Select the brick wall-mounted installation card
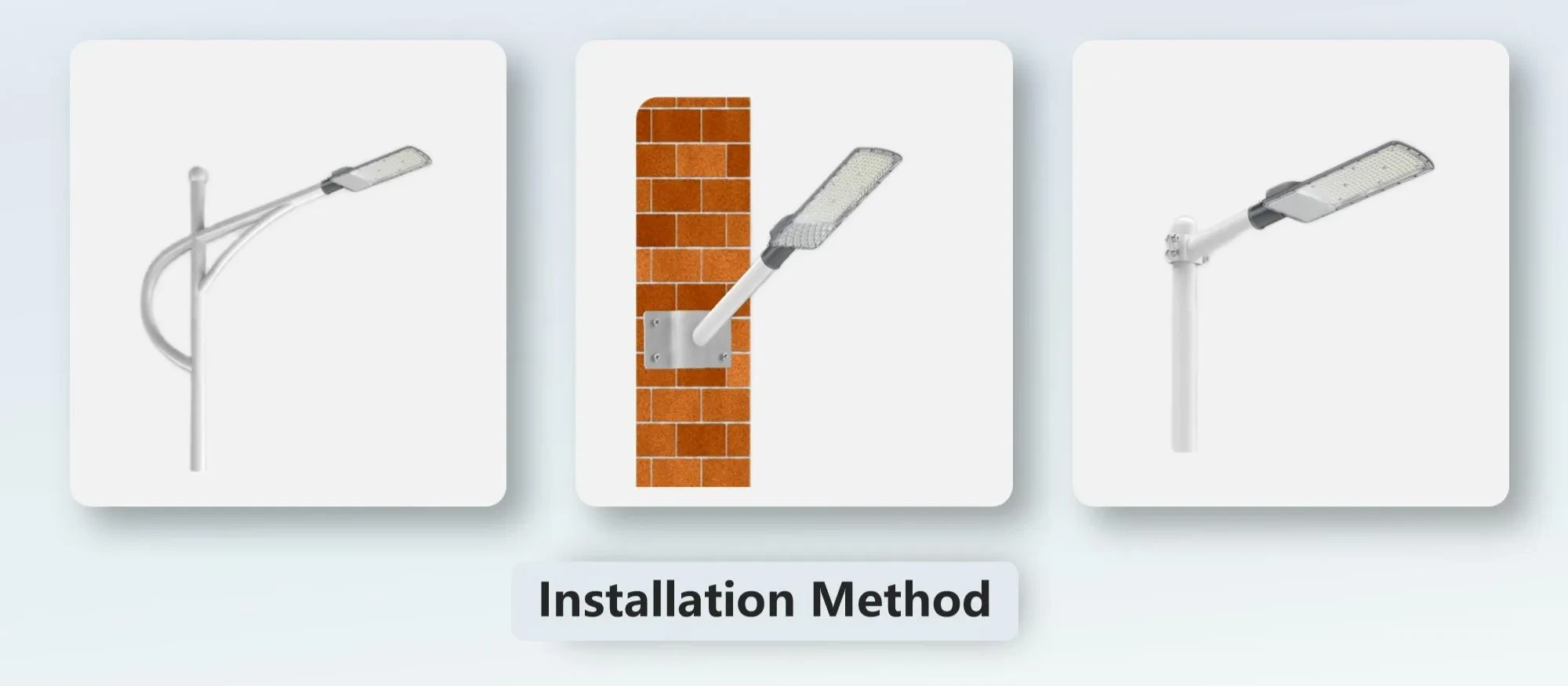The image size is (1568, 686). [794, 273]
